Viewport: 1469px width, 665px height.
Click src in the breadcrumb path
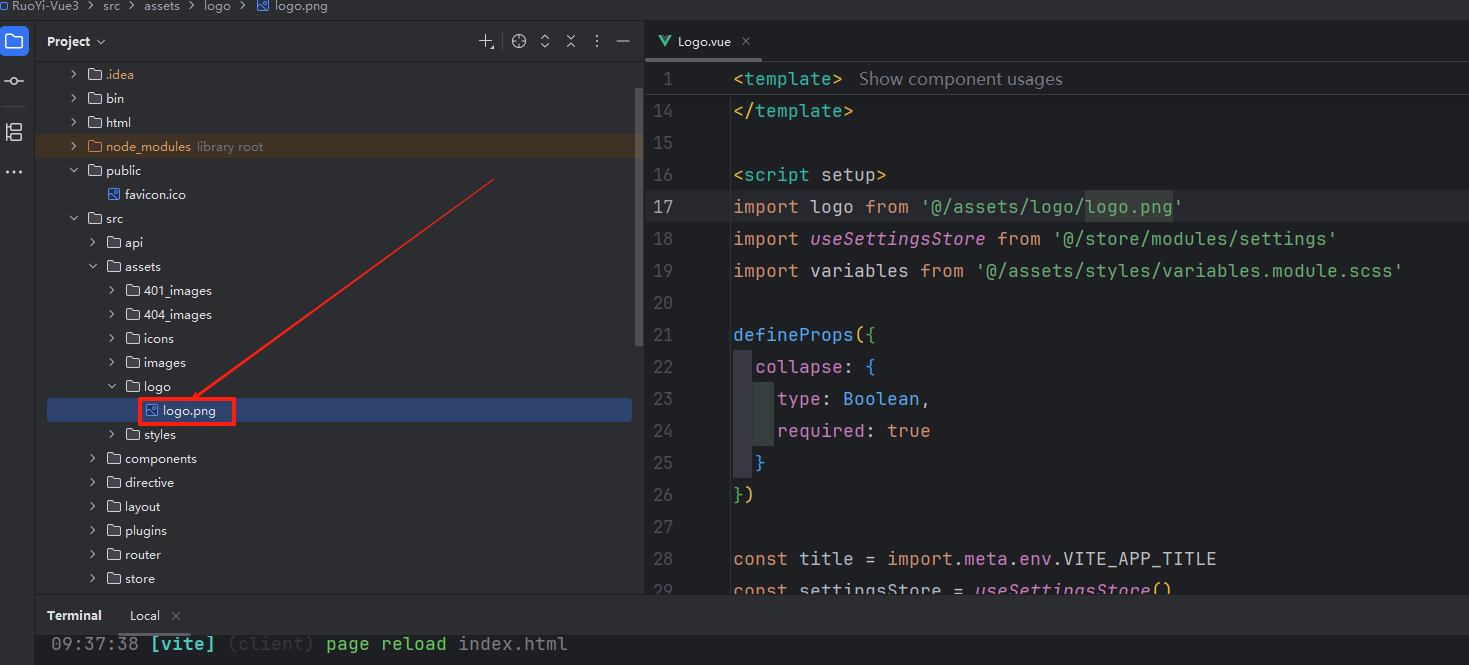point(112,6)
